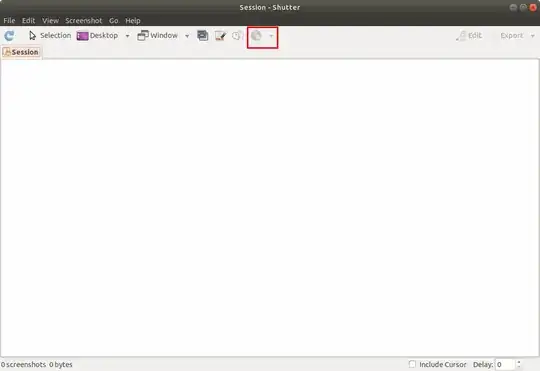Close the Shutter window
Viewport: 540px width, 371px height.
pos(533,8)
